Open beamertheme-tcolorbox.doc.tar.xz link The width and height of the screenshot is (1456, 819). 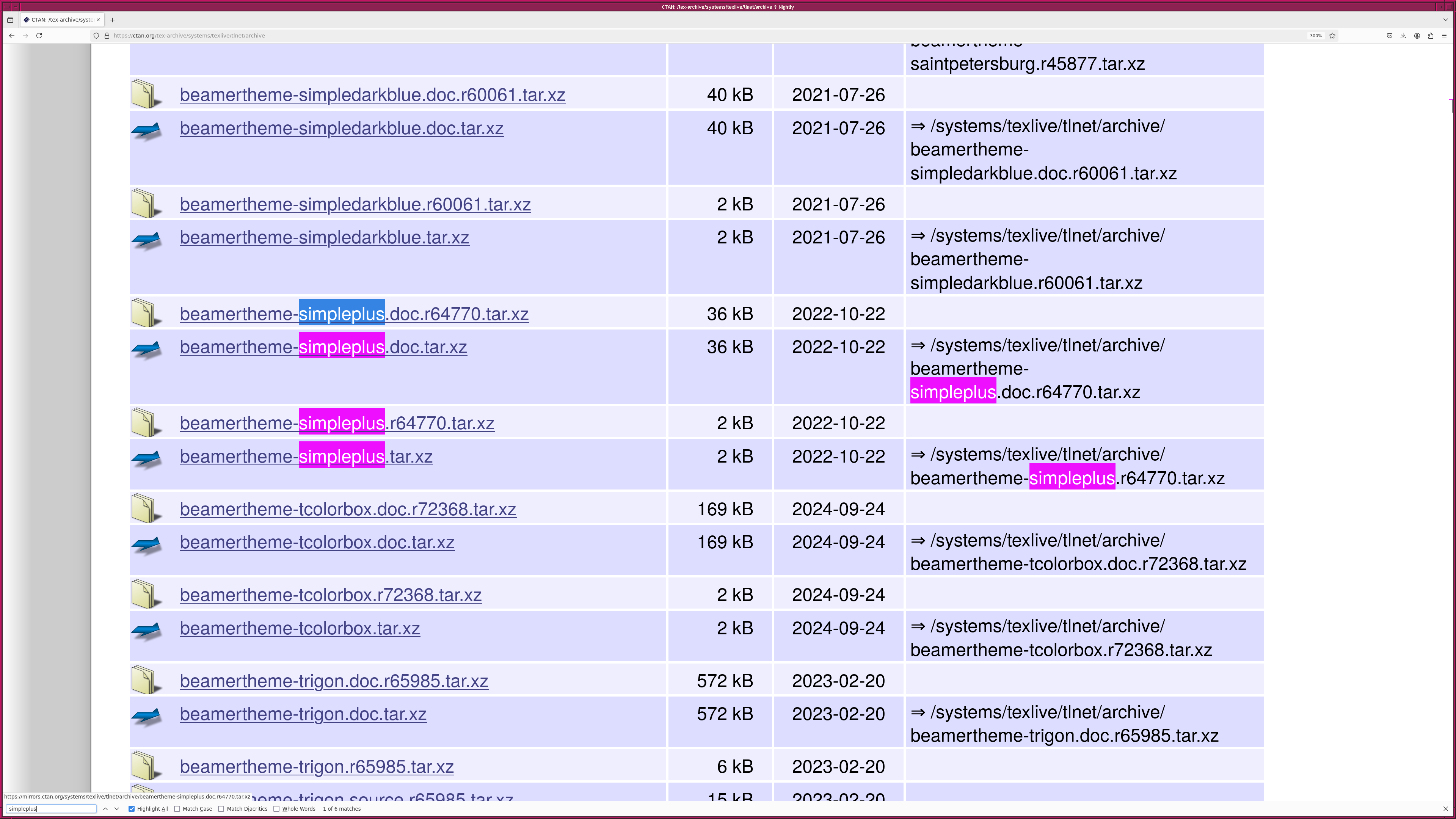click(x=317, y=543)
